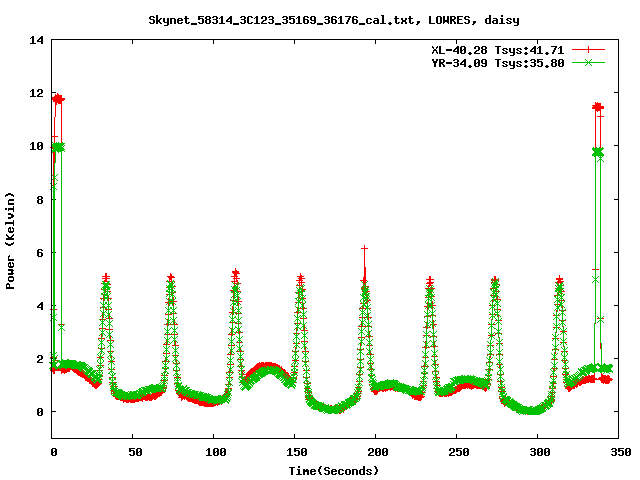Click the red calibration peak near 12 Kelvin at start
The width and height of the screenshot is (640, 480).
click(x=58, y=99)
